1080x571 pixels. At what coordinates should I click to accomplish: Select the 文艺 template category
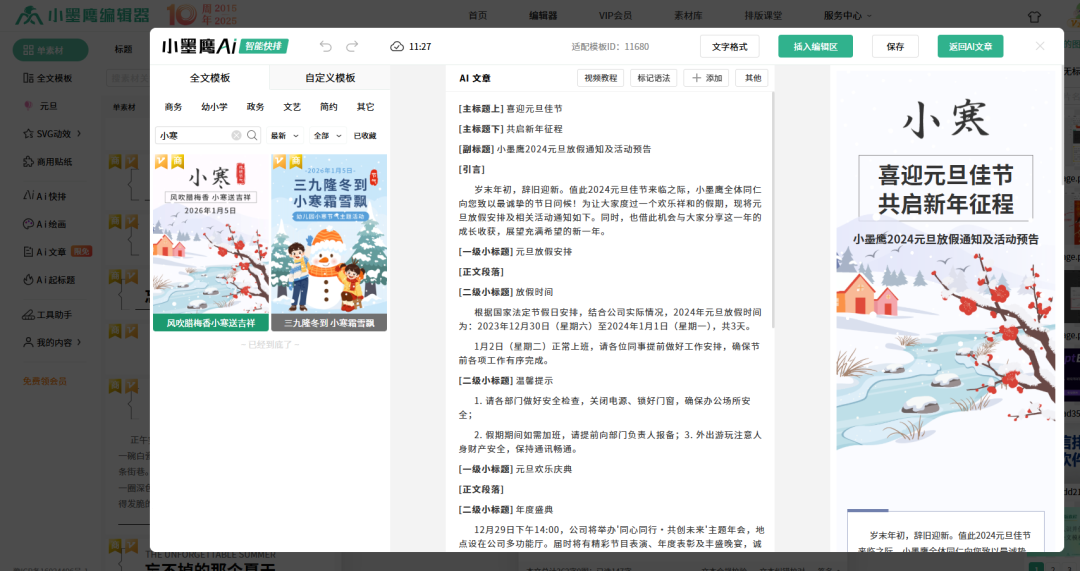pos(292,107)
